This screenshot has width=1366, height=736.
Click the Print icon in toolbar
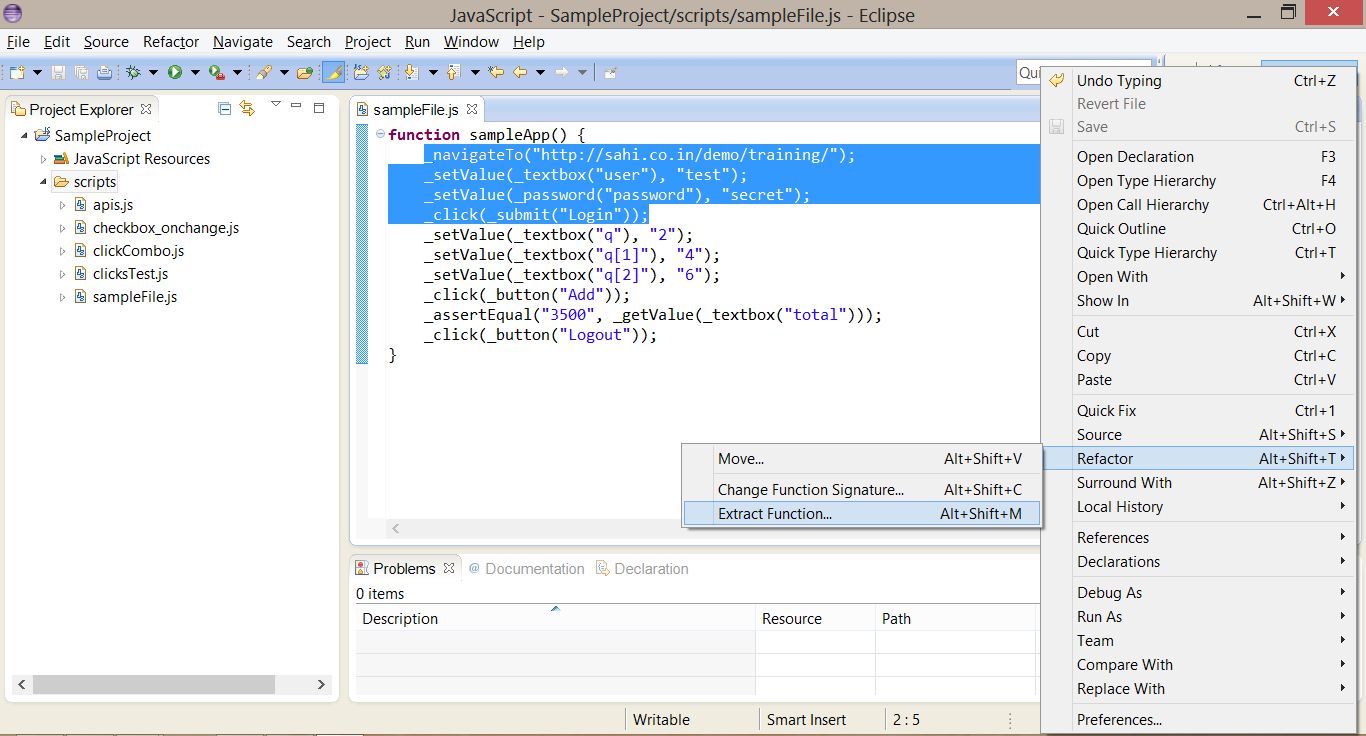click(x=104, y=72)
